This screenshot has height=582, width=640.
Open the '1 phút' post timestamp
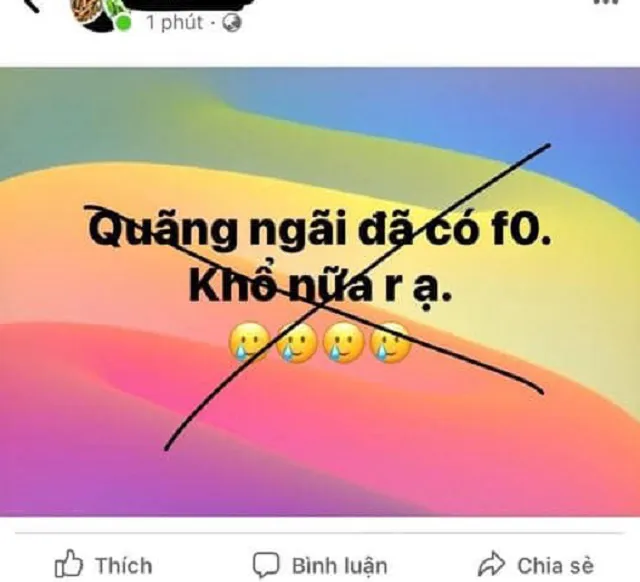175,22
